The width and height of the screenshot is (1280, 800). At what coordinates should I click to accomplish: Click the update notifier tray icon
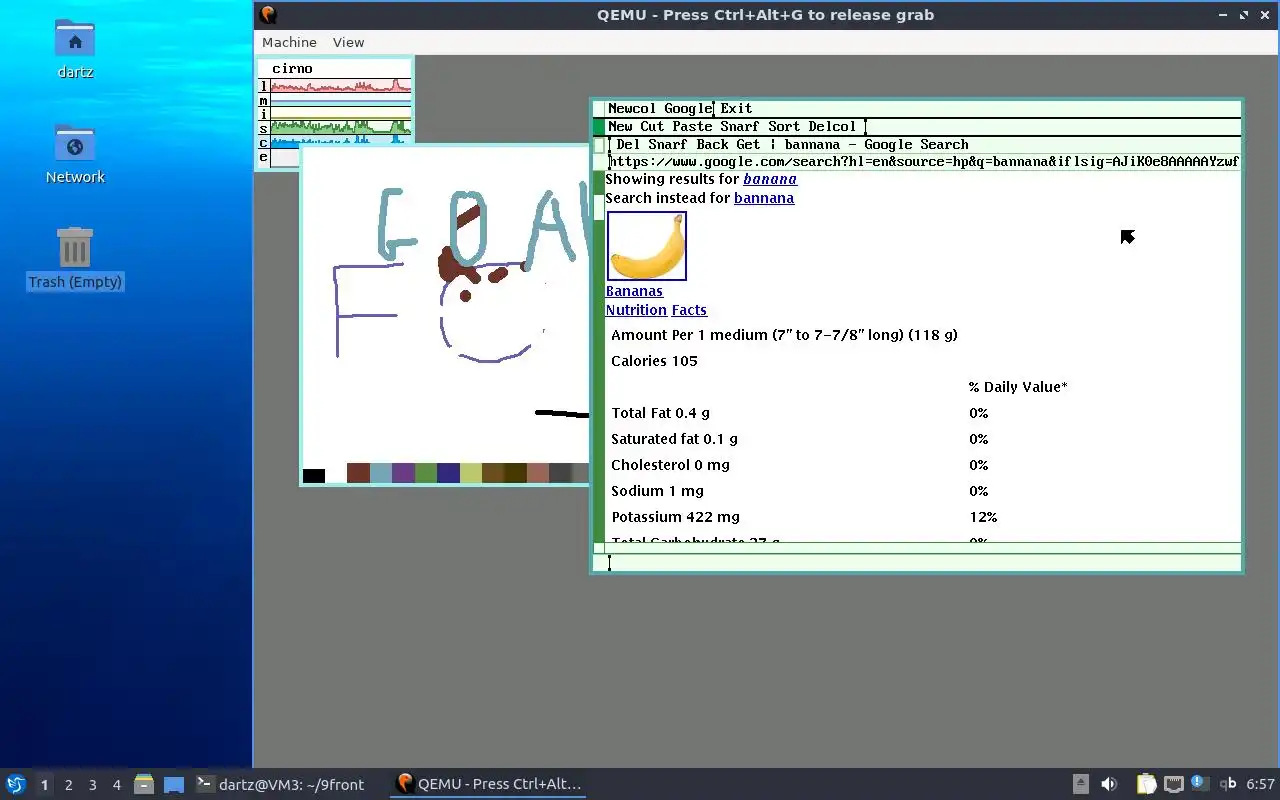point(1199,783)
